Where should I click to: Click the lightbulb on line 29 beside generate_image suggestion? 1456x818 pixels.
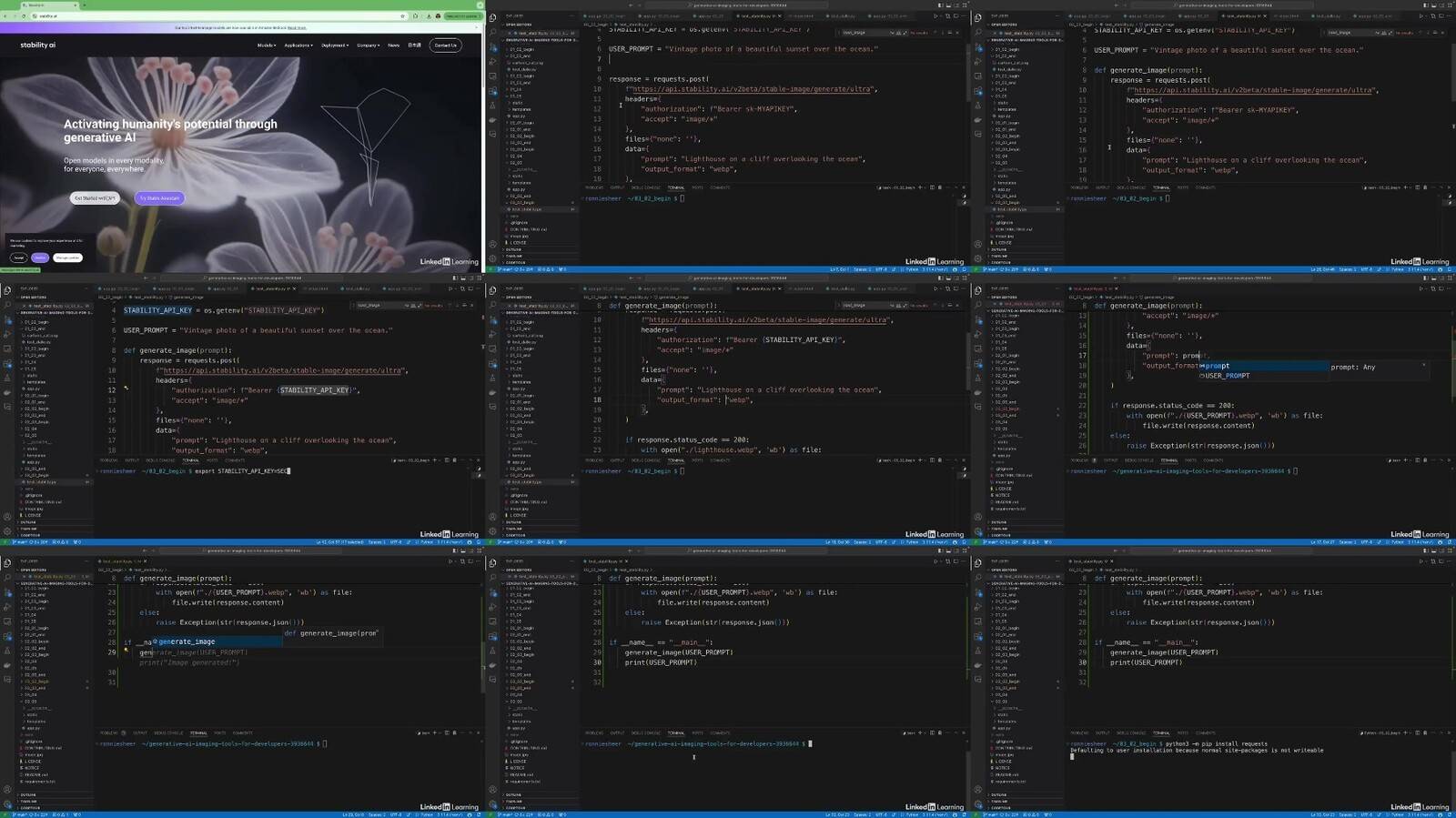pos(126,651)
